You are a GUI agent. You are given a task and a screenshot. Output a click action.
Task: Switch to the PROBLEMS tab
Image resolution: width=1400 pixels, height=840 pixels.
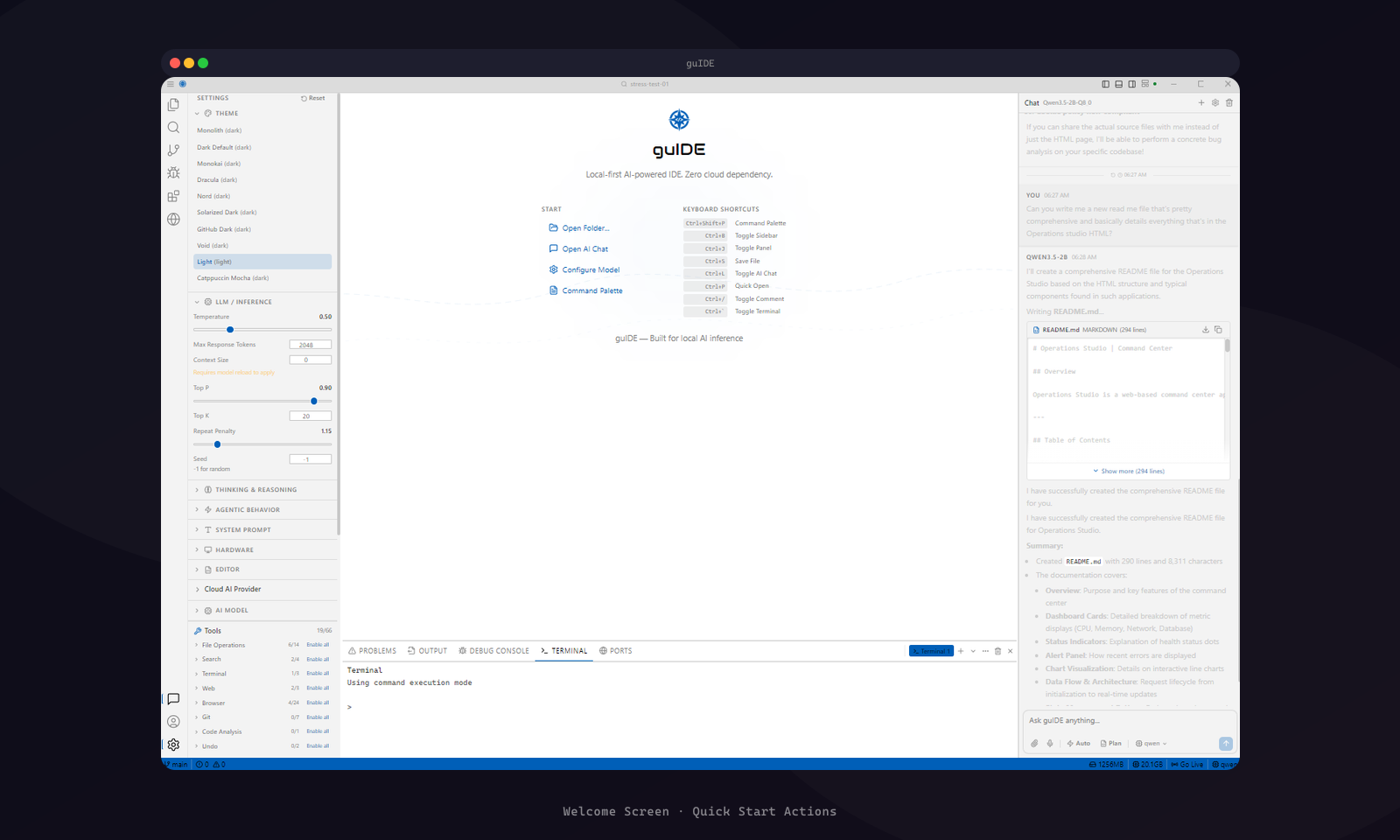pyautogui.click(x=372, y=651)
